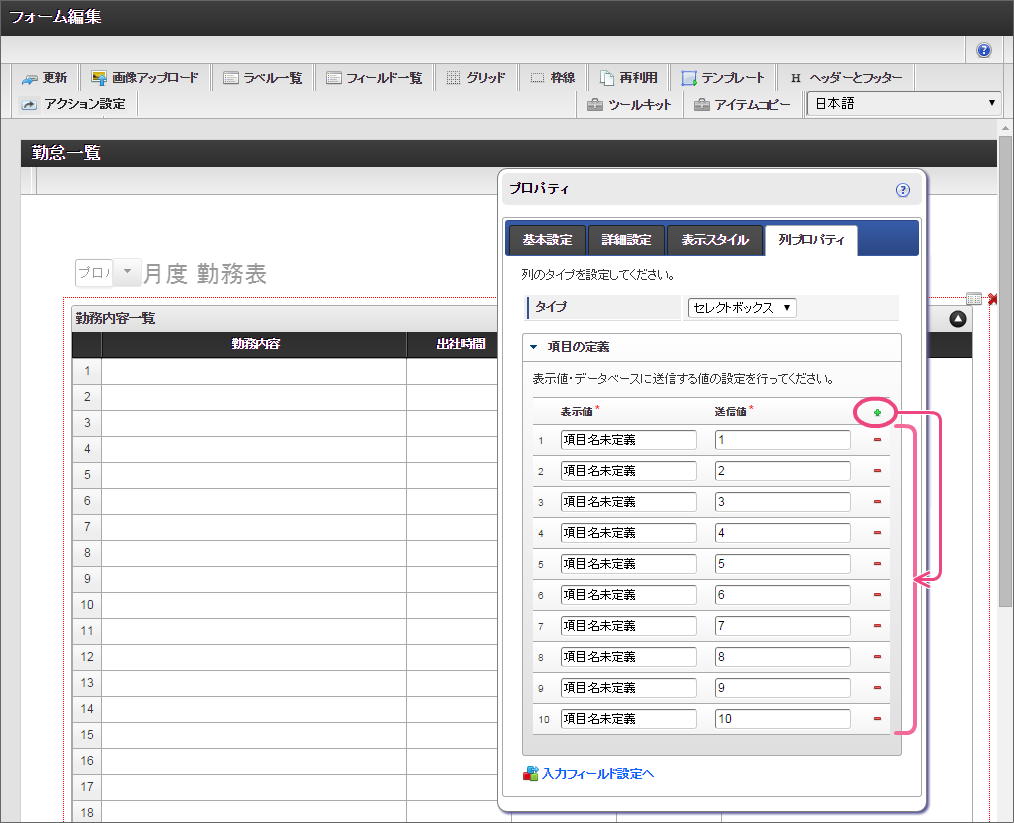
Task: Click the green plus add-row icon
Action: tap(877, 413)
